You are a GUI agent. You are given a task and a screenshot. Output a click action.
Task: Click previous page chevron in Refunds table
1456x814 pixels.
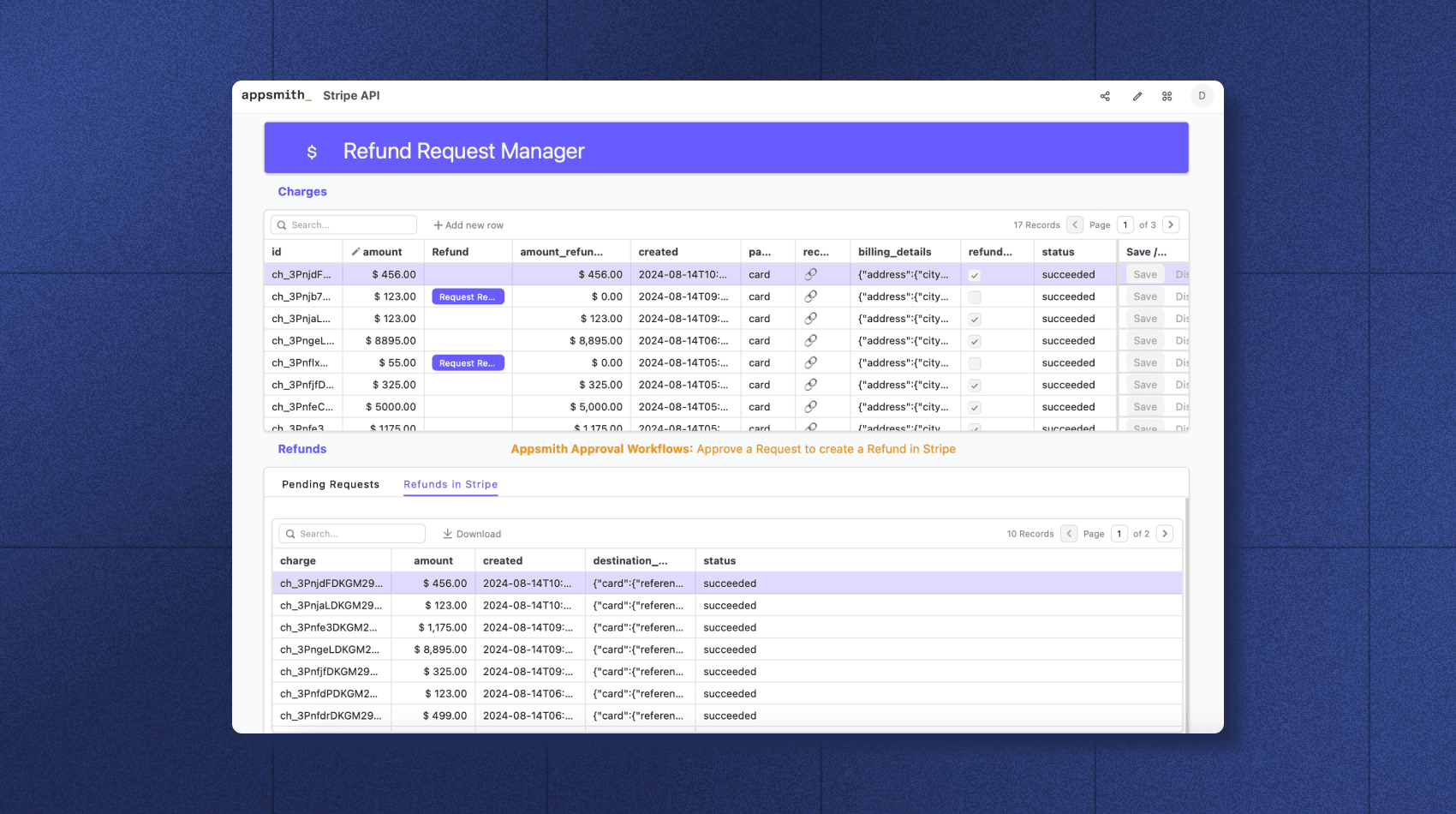1069,533
